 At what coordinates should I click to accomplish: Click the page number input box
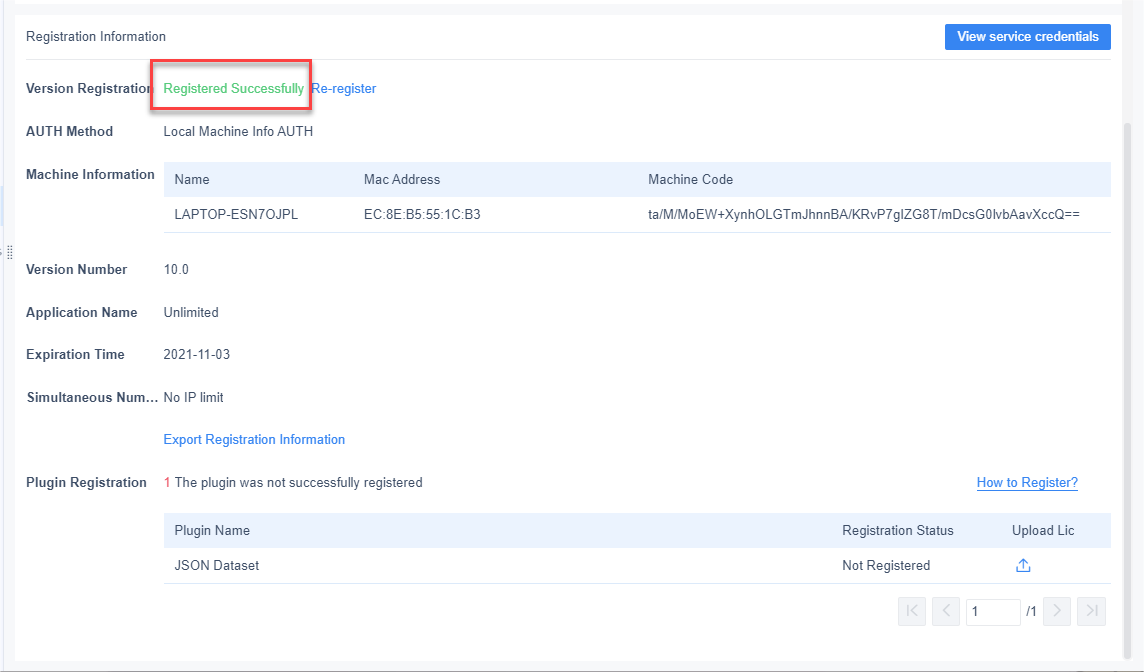click(993, 611)
